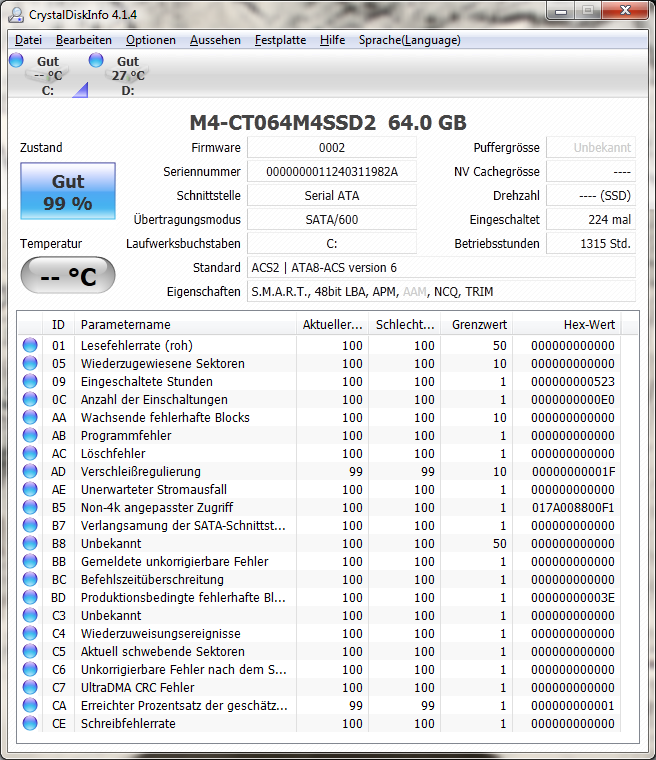Click the NV Cachegrösse field
Screen dimensions: 656x760
[x=591, y=172]
